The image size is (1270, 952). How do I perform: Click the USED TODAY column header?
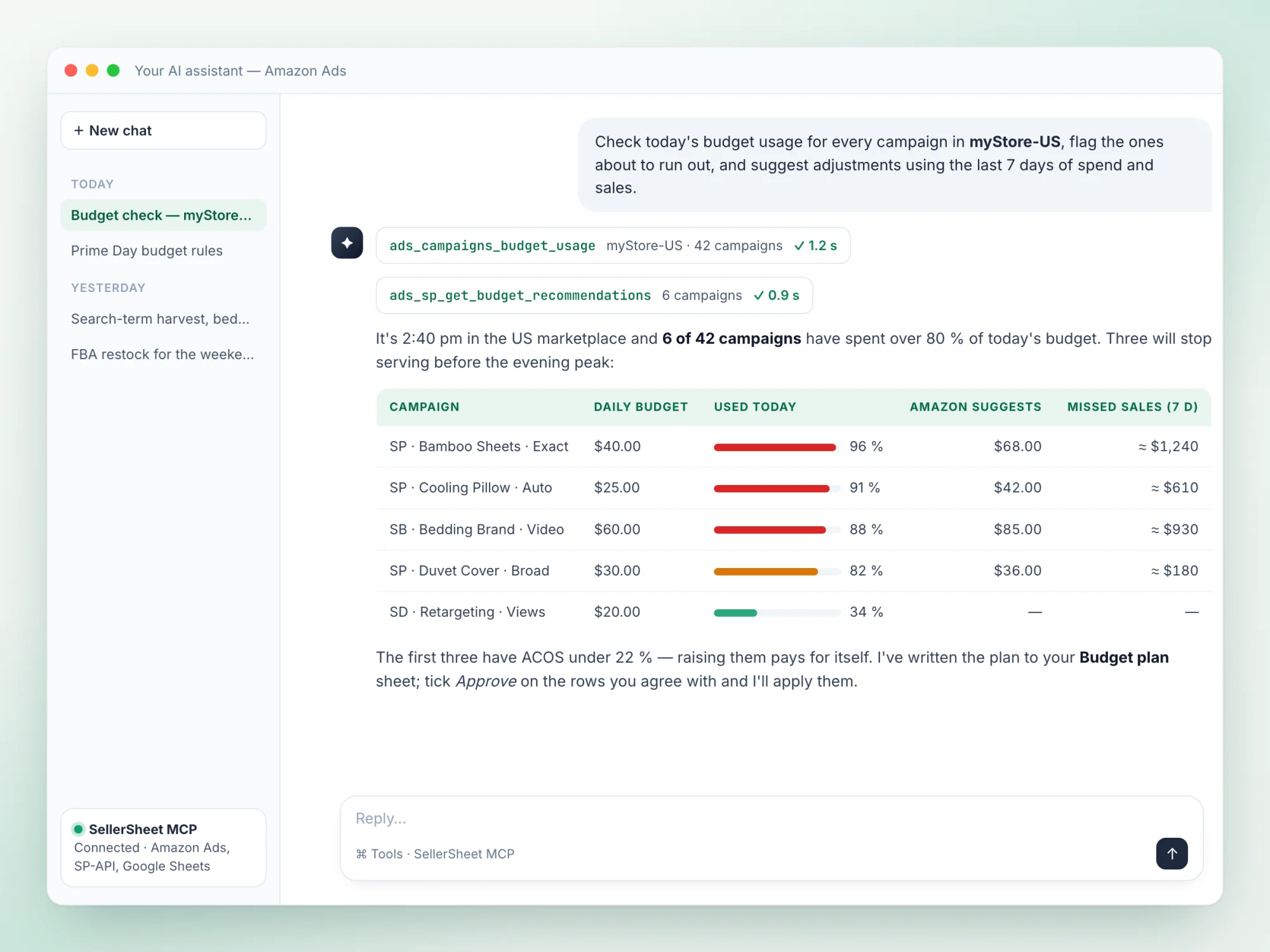tap(755, 407)
